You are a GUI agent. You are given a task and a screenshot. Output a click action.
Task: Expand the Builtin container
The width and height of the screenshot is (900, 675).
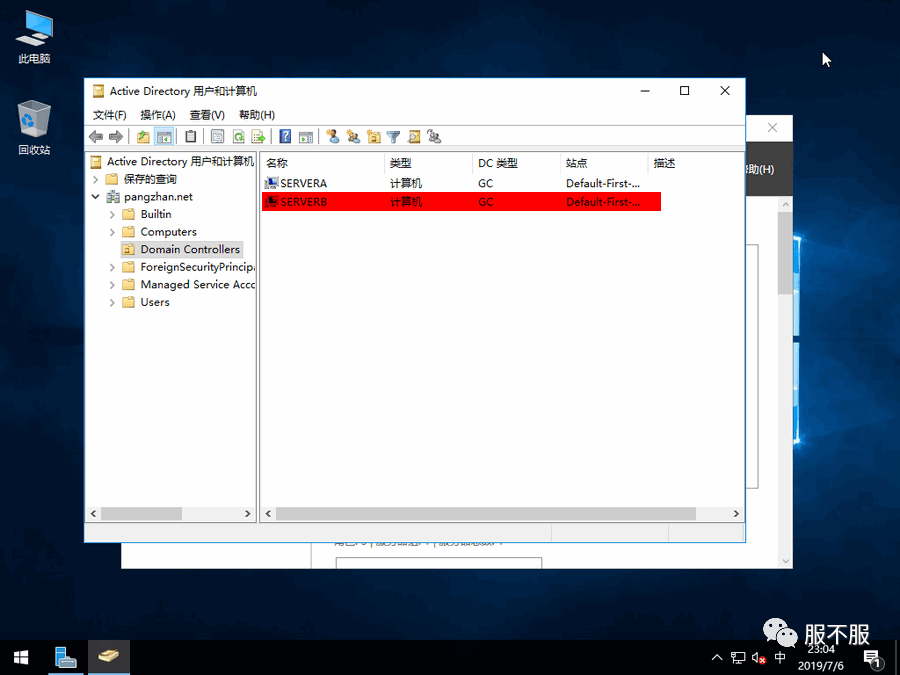point(112,215)
